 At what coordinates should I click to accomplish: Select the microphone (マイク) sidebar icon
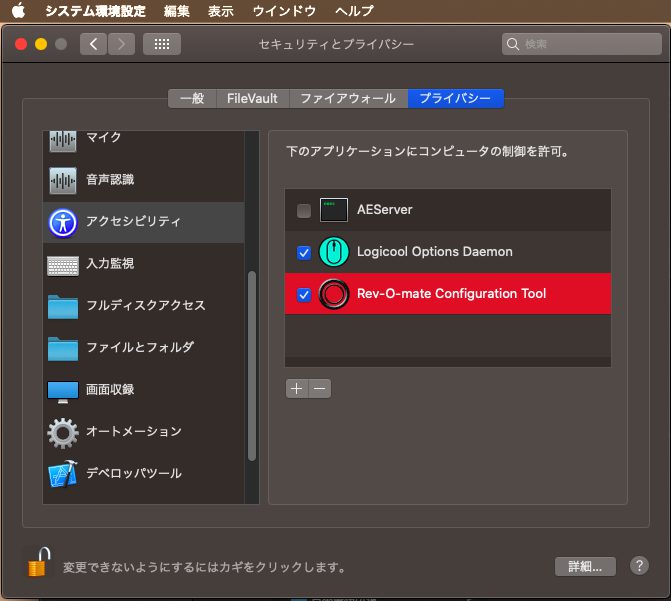[x=63, y=140]
